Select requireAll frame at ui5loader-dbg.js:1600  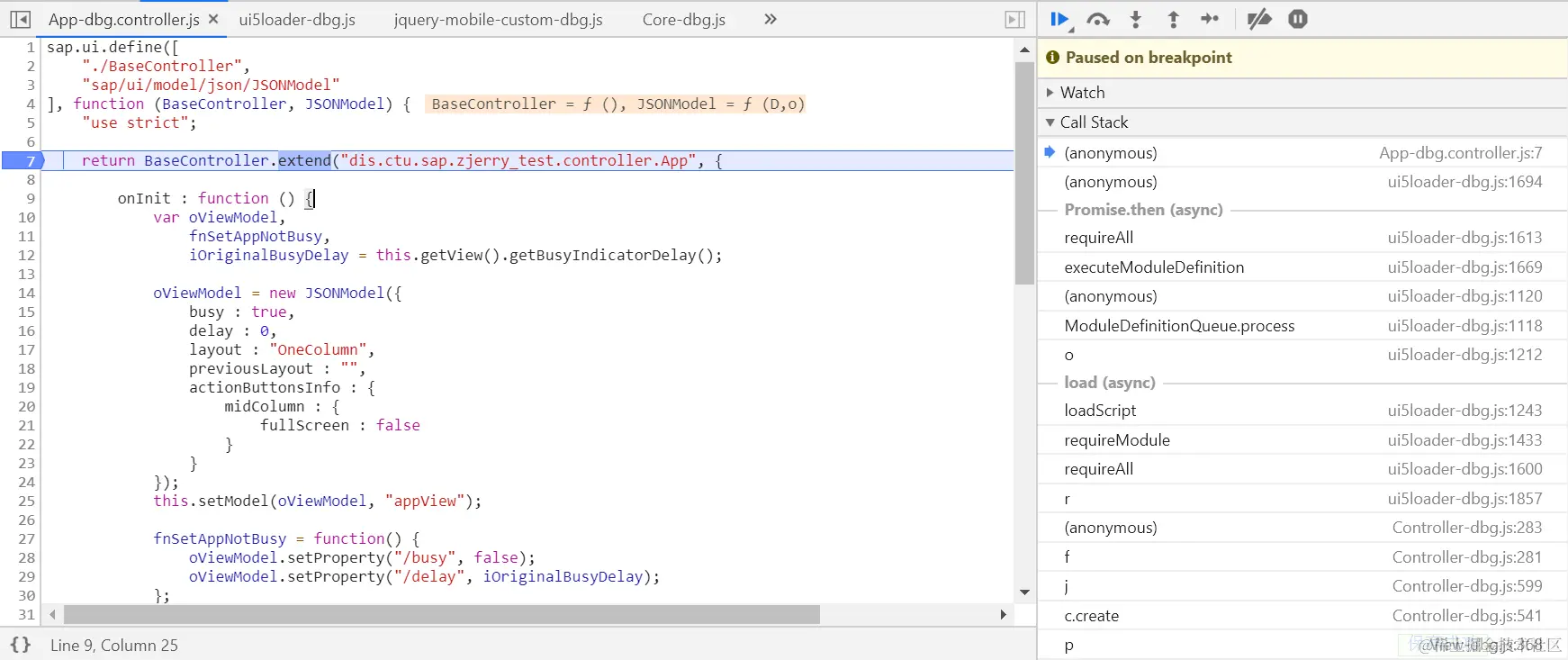click(x=1302, y=469)
